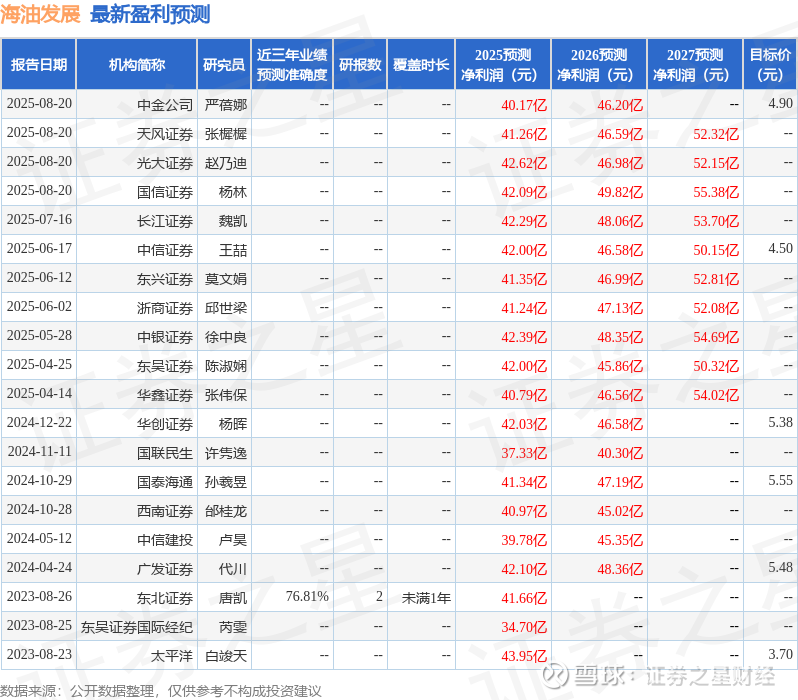
Task: Click target price 3.70
Action: 780,655
